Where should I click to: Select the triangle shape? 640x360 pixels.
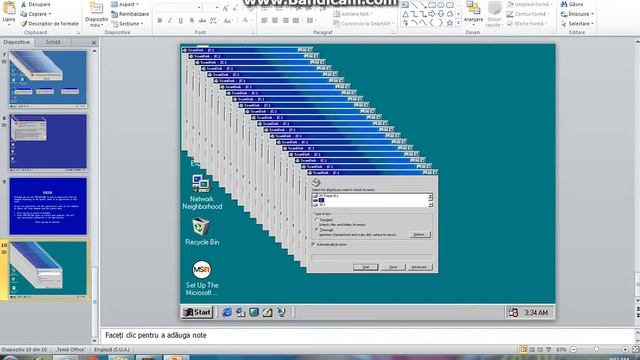pyautogui.click(x=405, y=14)
